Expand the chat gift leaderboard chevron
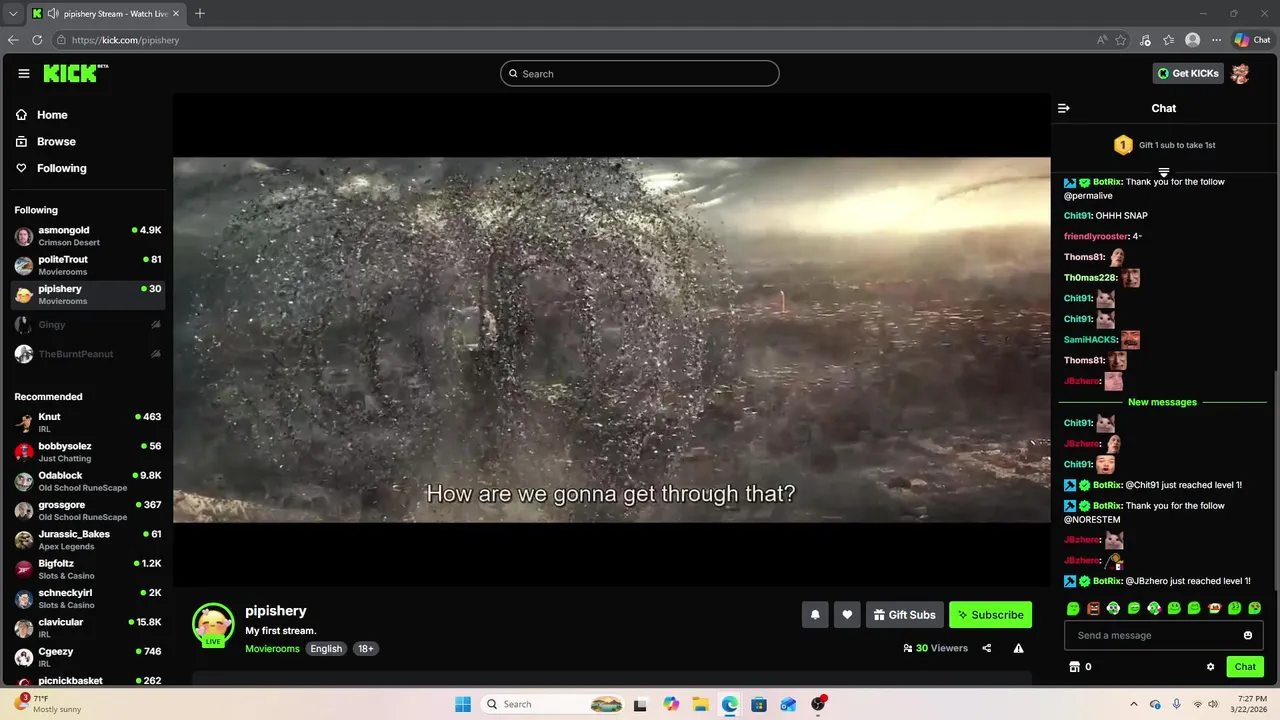Image resolution: width=1280 pixels, height=720 pixels. [x=1163, y=172]
